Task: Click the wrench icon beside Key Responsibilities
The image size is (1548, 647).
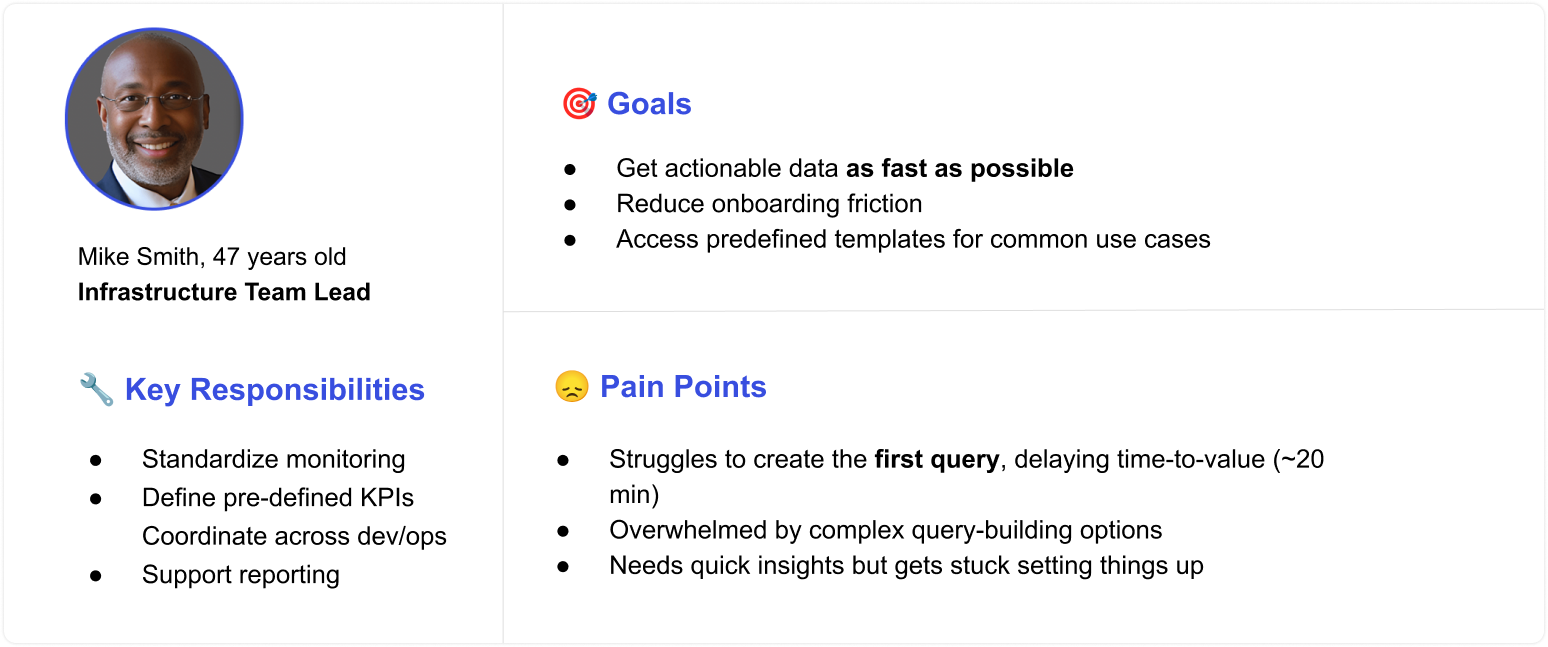Action: [96, 389]
